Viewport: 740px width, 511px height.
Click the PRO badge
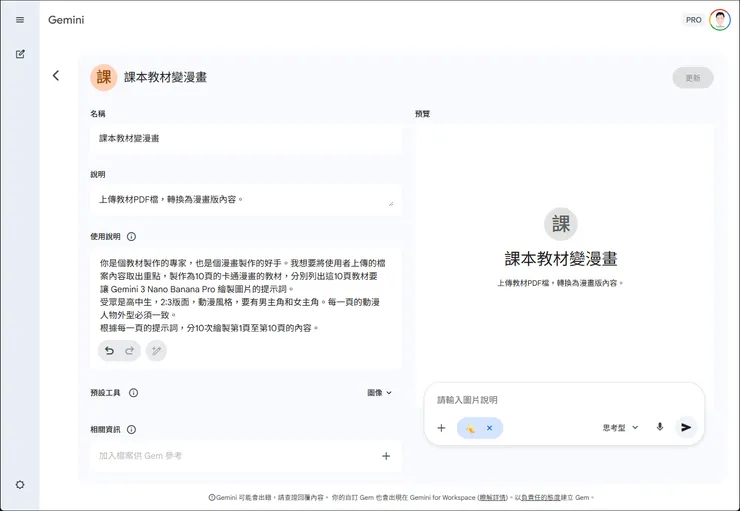[x=693, y=20]
